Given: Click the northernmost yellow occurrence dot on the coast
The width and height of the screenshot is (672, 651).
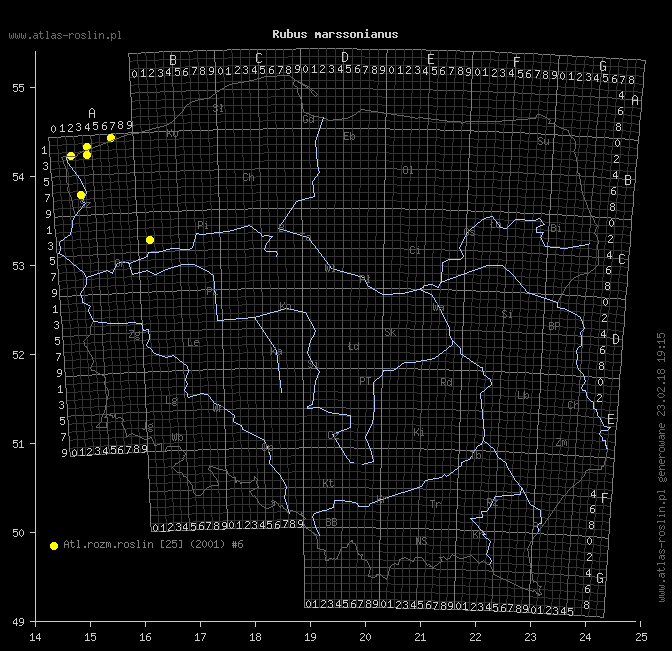Looking at the screenshot, I should click(x=111, y=138).
